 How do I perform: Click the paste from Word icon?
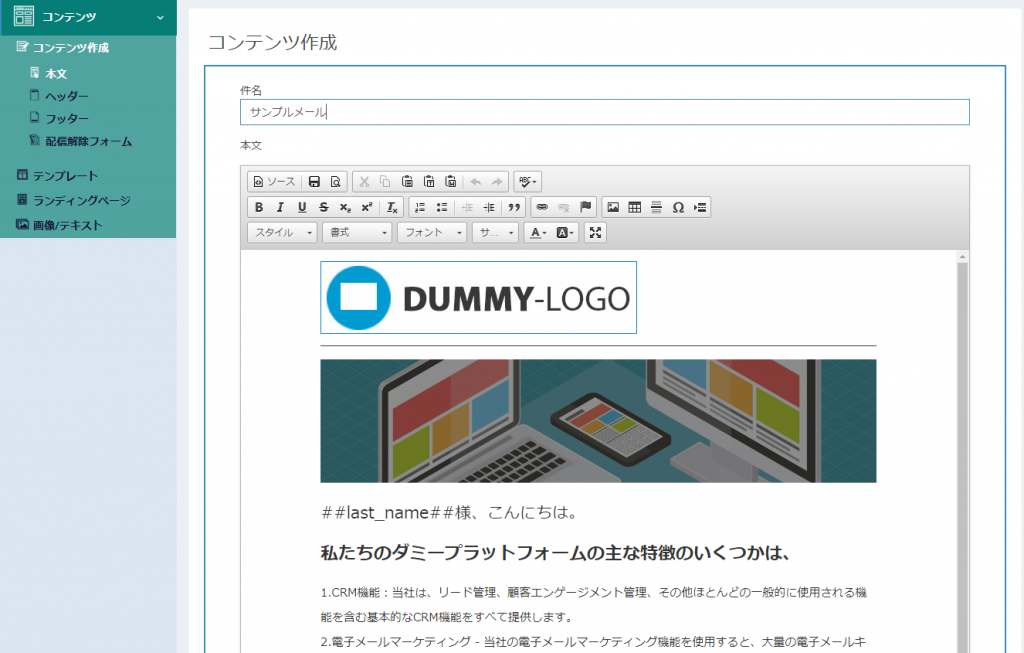point(451,182)
